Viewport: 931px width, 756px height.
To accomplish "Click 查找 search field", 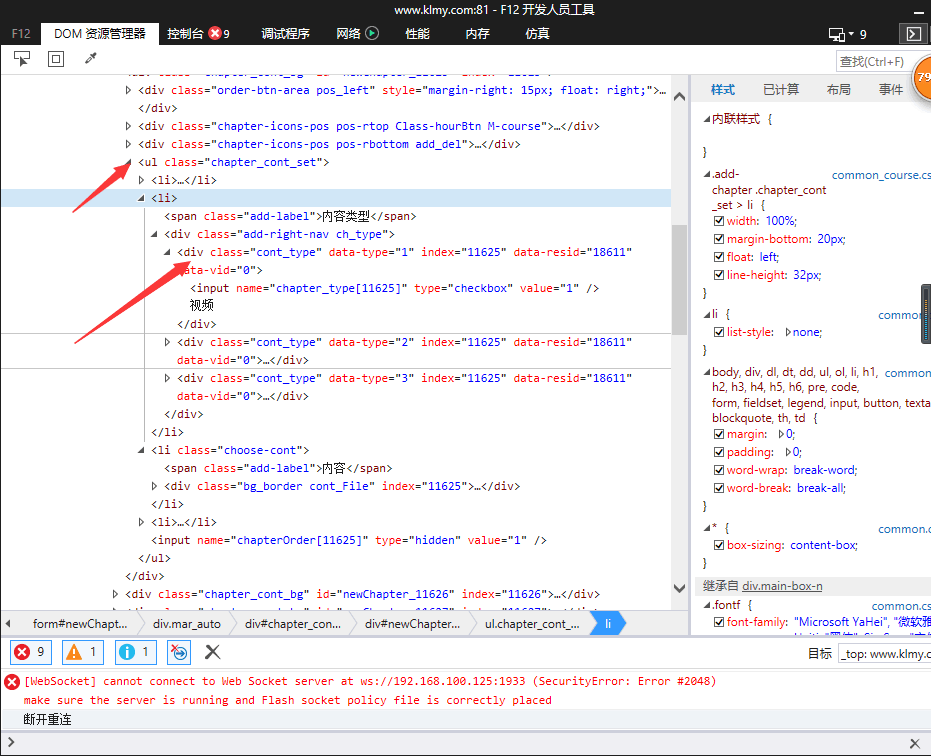I will (x=874, y=61).
